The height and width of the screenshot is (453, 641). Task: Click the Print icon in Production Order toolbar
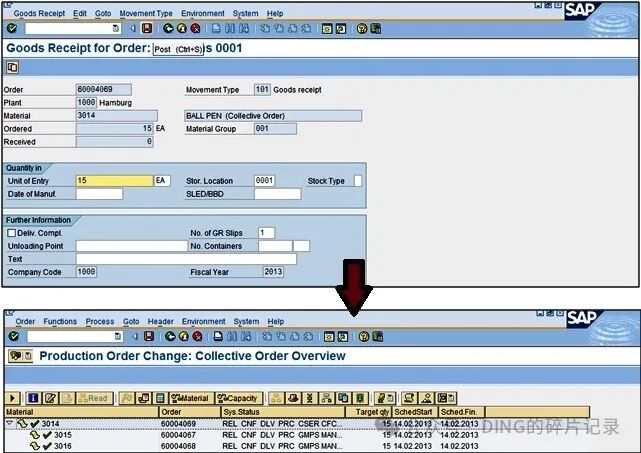pos(218,336)
